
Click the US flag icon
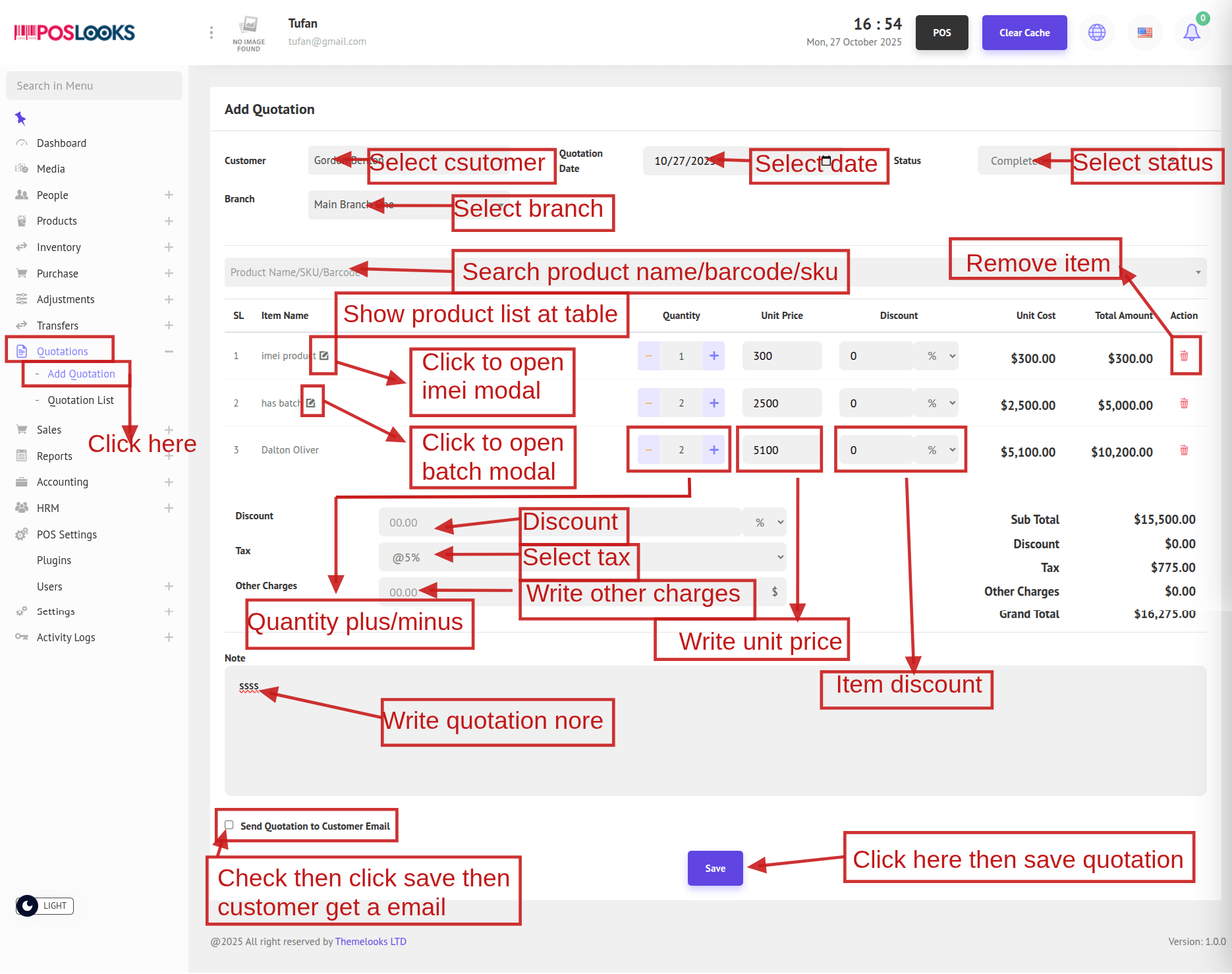point(1145,32)
